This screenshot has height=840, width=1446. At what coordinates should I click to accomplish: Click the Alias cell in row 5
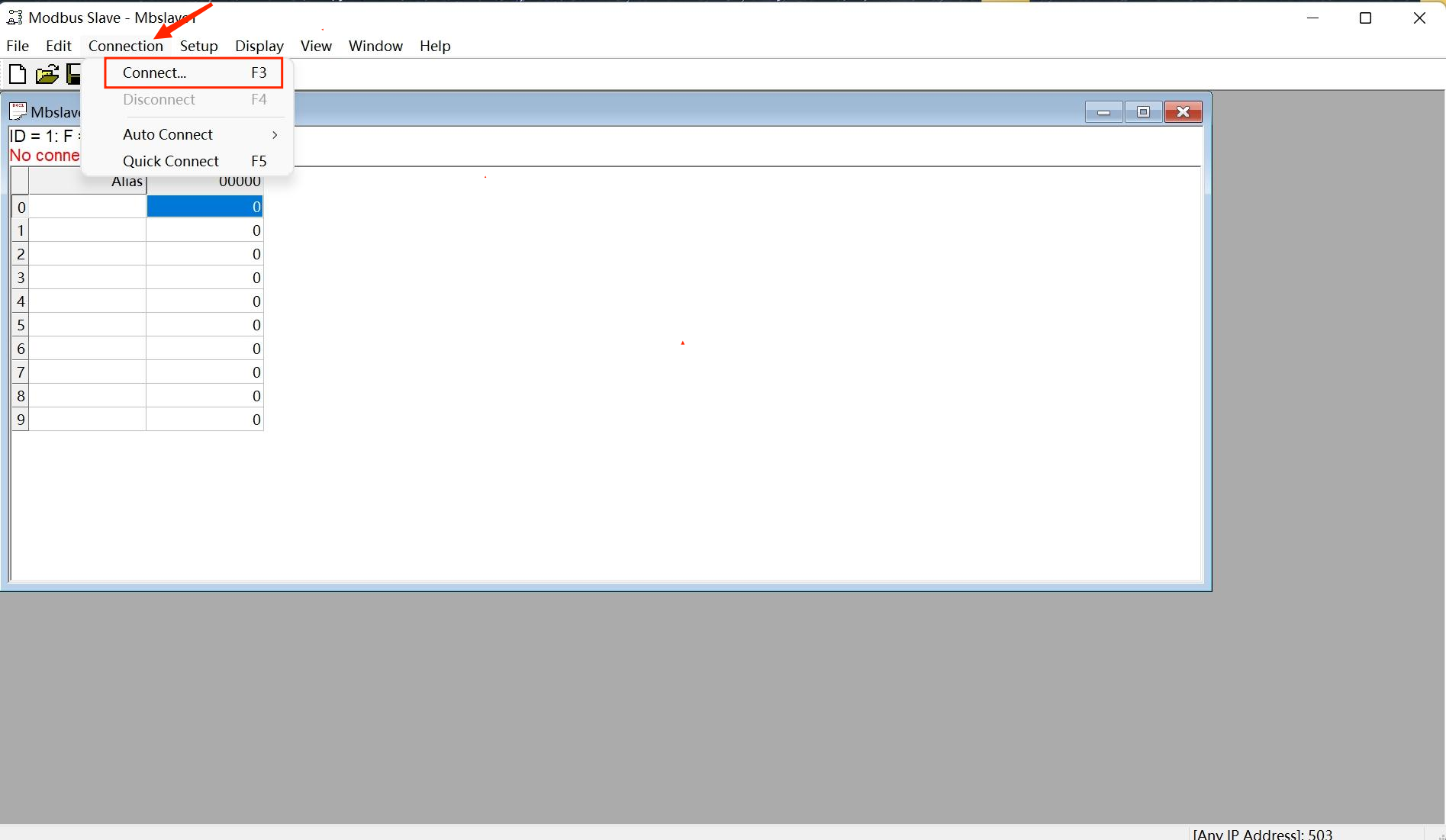88,325
